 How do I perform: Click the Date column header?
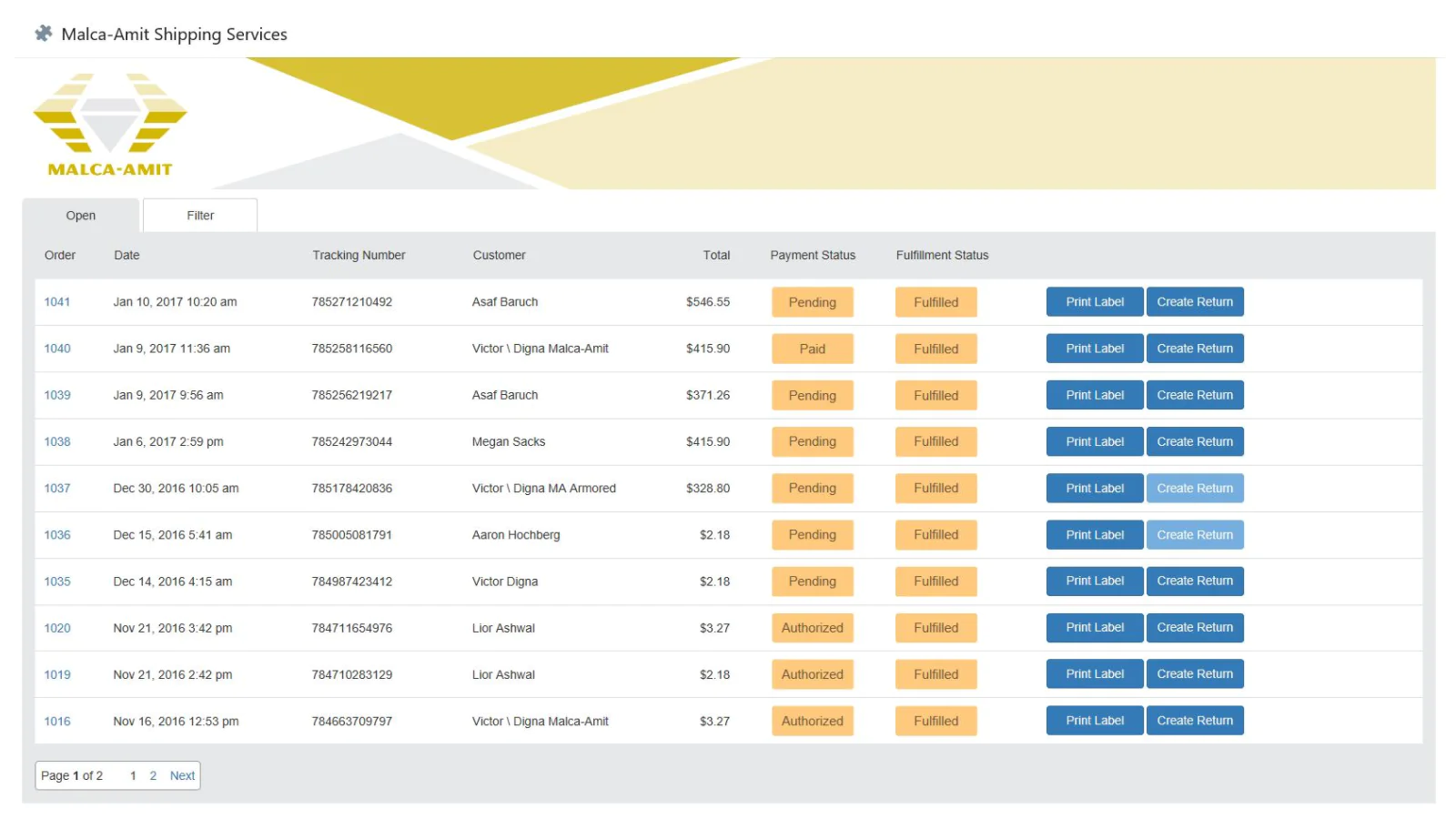pyautogui.click(x=126, y=255)
